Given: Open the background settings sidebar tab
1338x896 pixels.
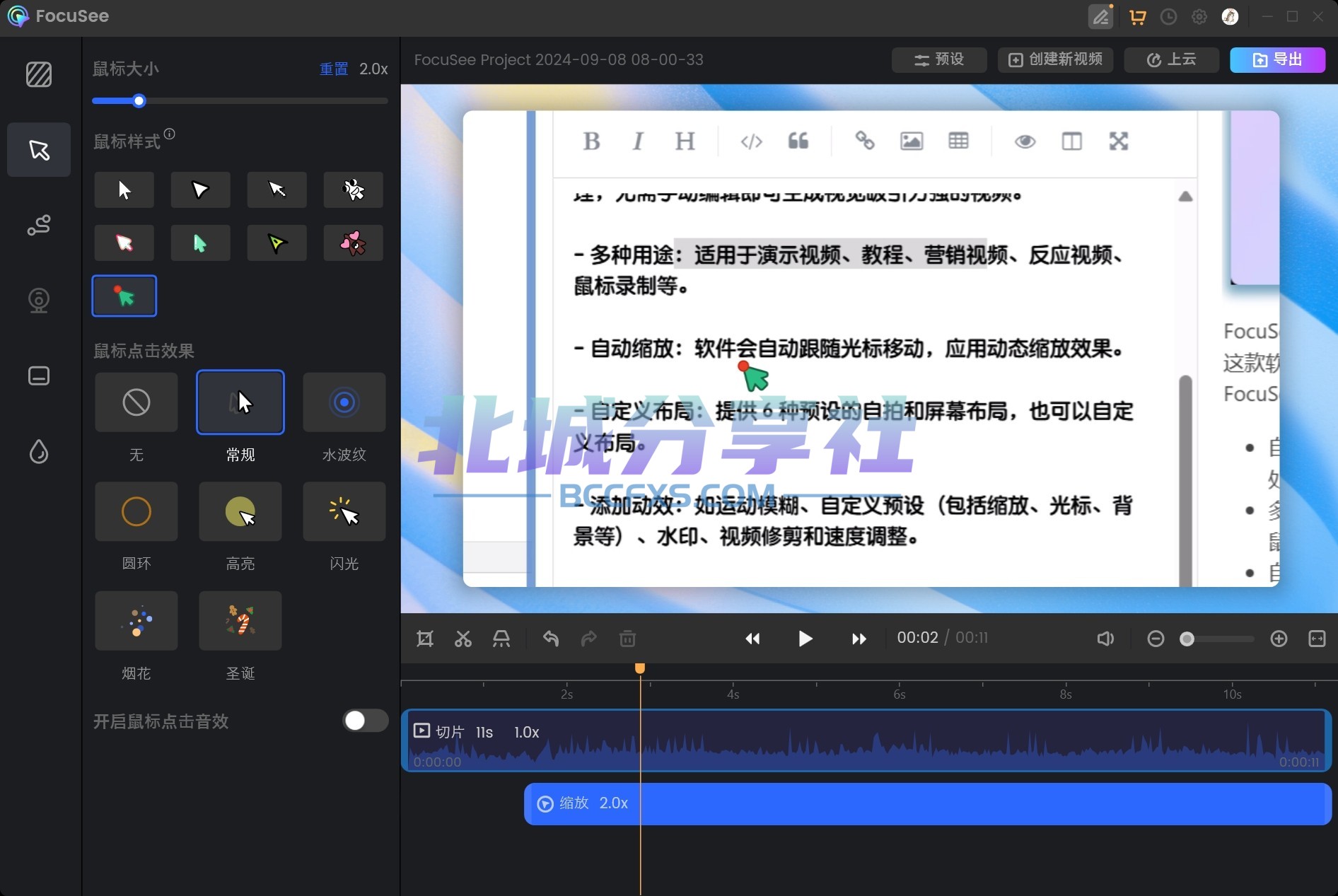Looking at the screenshot, I should coord(39,74).
